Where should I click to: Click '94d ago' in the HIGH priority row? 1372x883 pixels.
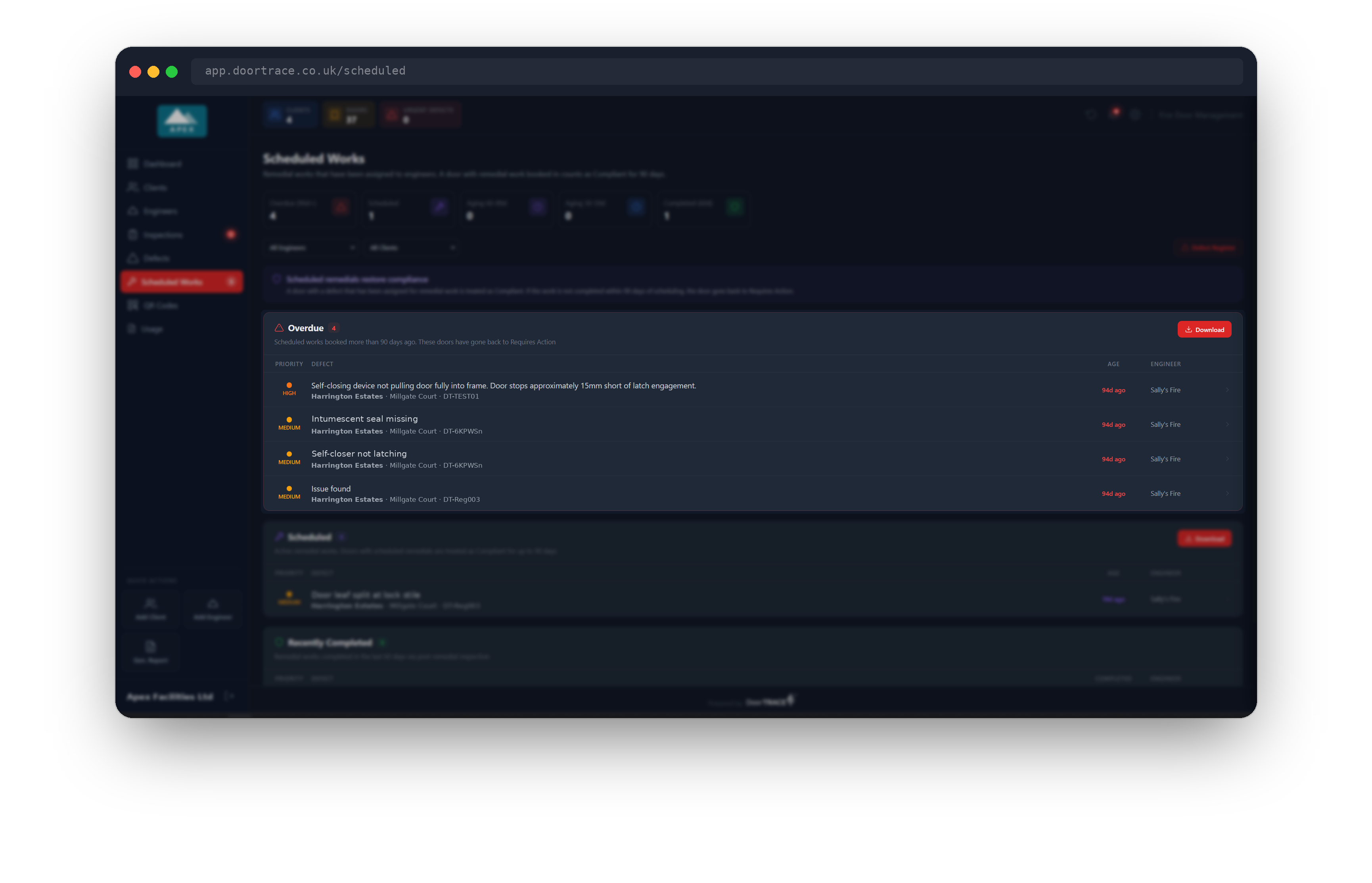[1113, 390]
